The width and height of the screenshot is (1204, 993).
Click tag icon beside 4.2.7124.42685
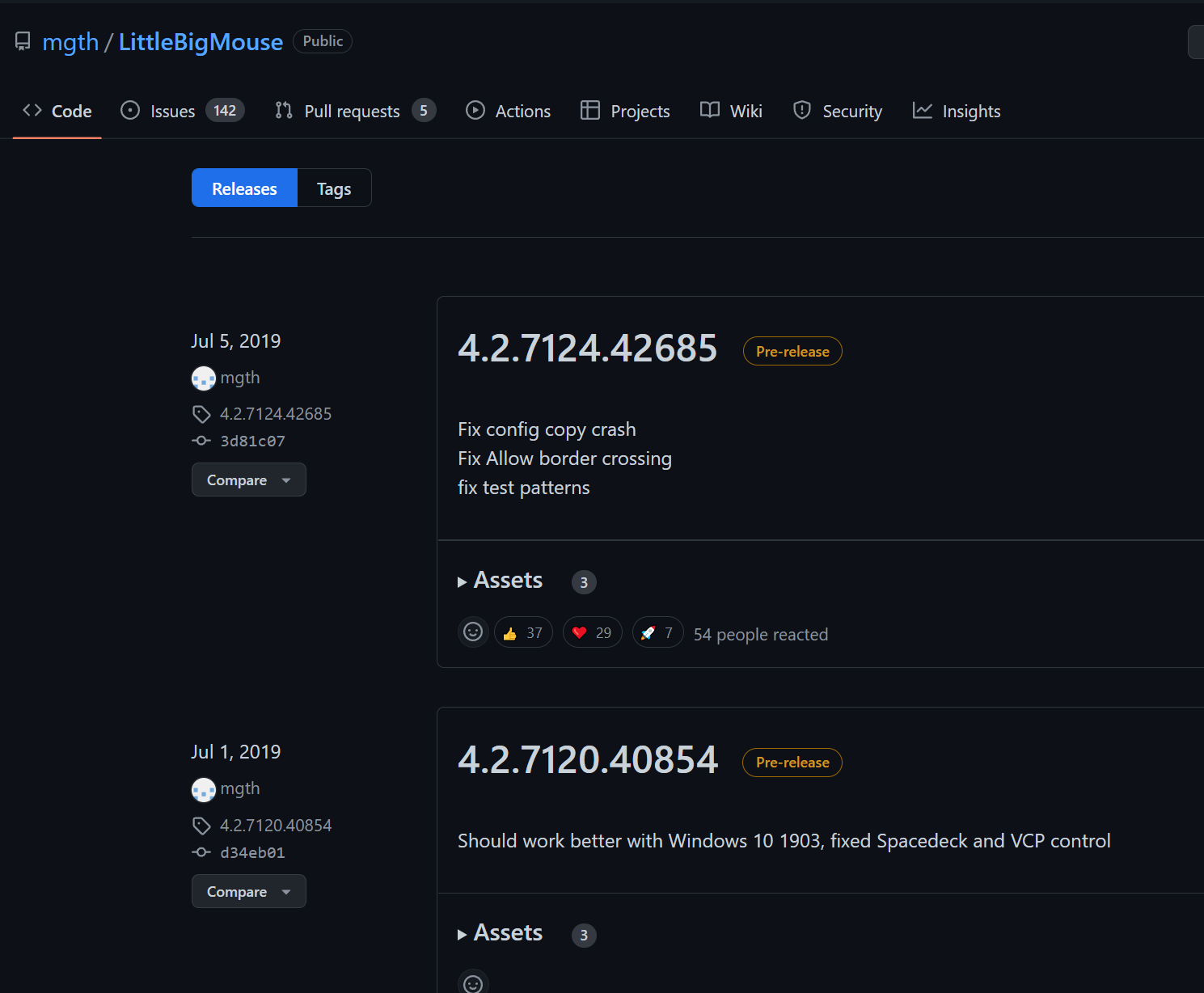201,414
